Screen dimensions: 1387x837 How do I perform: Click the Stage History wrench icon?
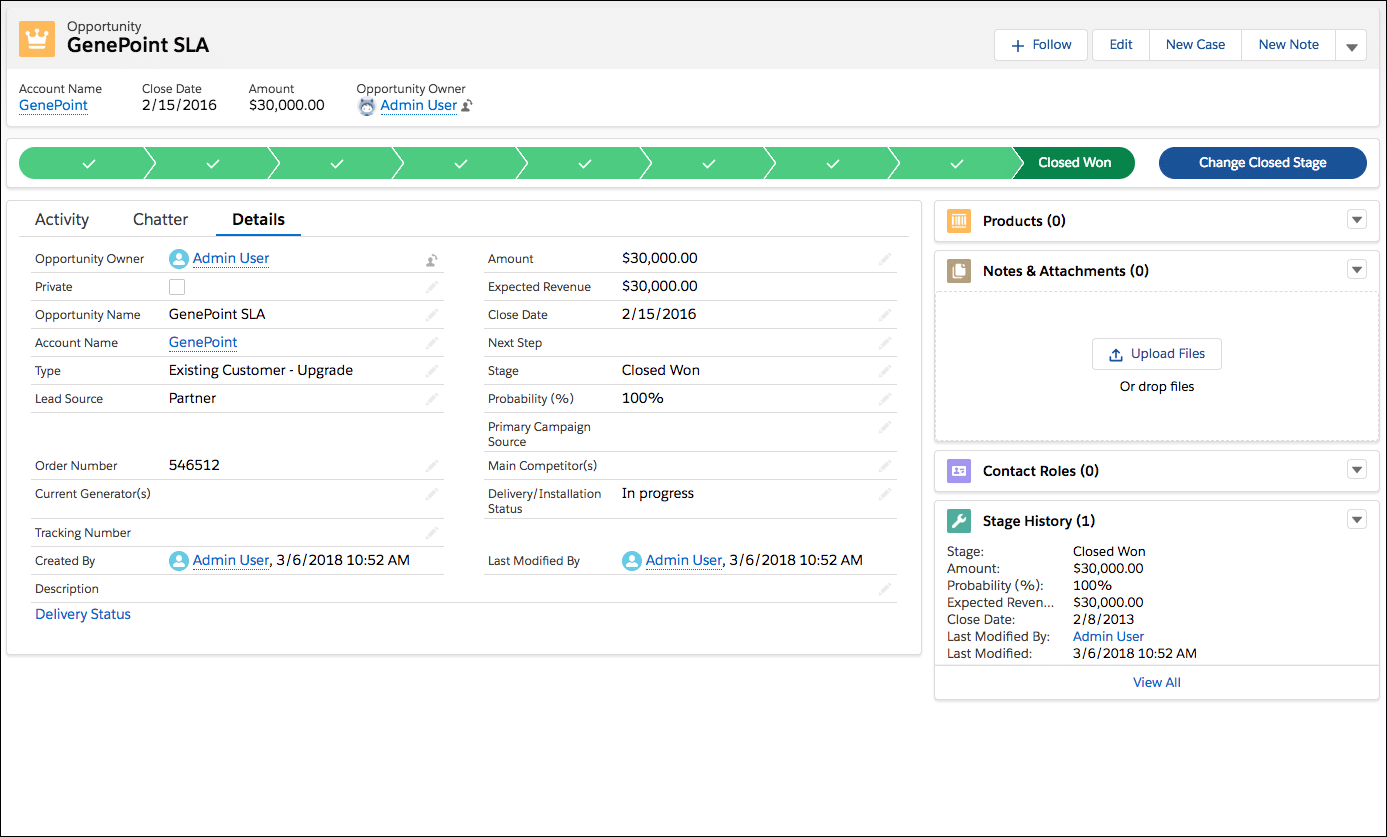(x=959, y=521)
